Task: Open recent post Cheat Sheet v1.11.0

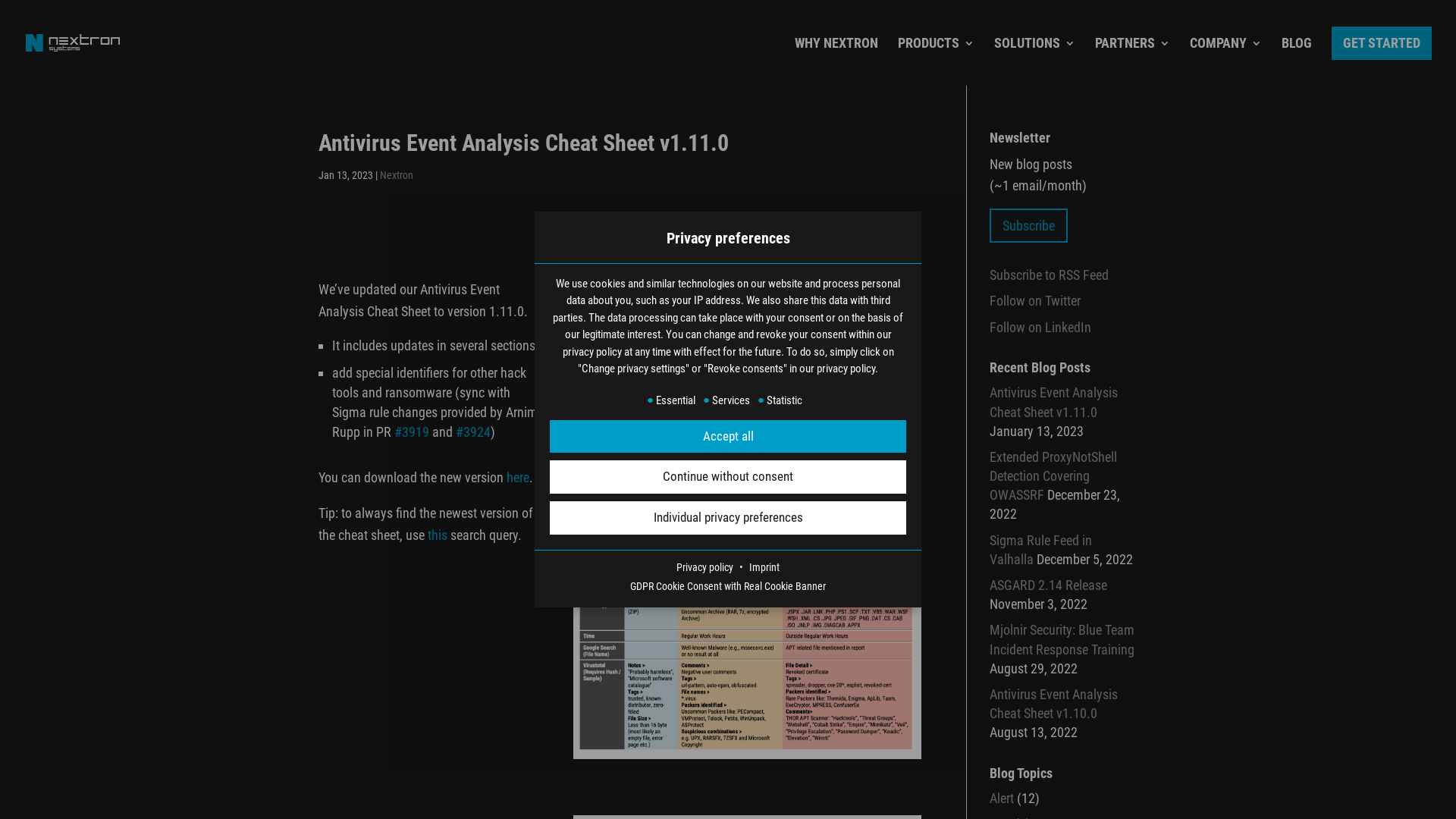Action: click(1053, 403)
